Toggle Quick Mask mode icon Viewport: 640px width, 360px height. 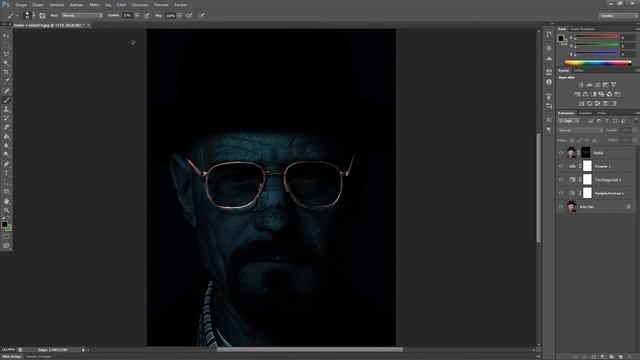click(6, 236)
